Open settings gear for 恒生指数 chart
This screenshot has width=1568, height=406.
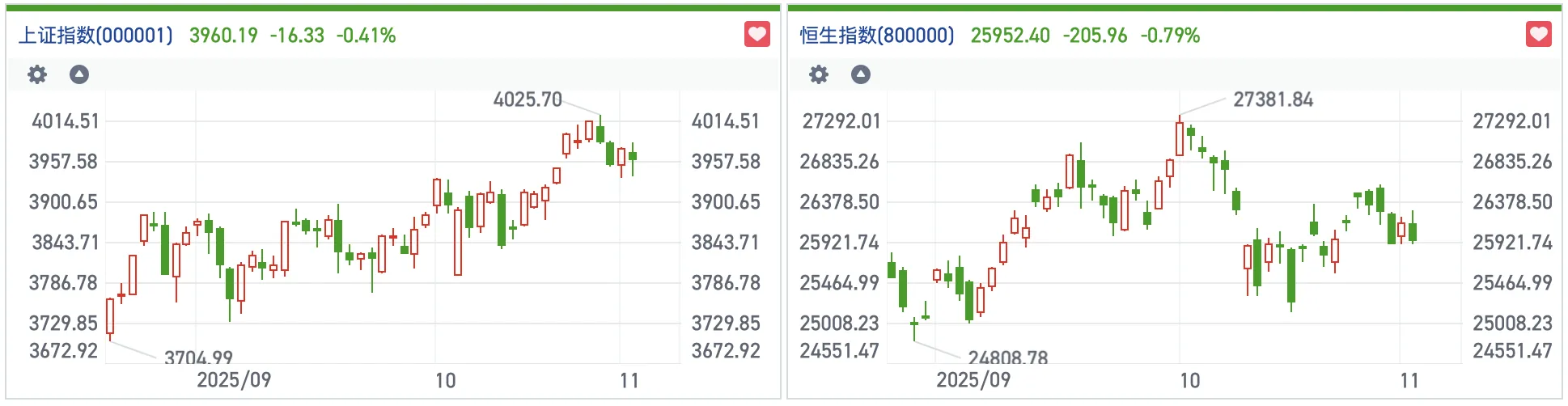point(819,74)
